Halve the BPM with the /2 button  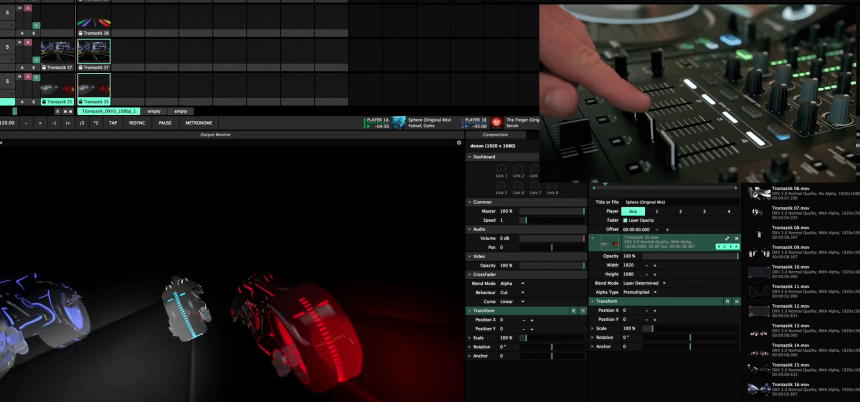pyautogui.click(x=82, y=123)
